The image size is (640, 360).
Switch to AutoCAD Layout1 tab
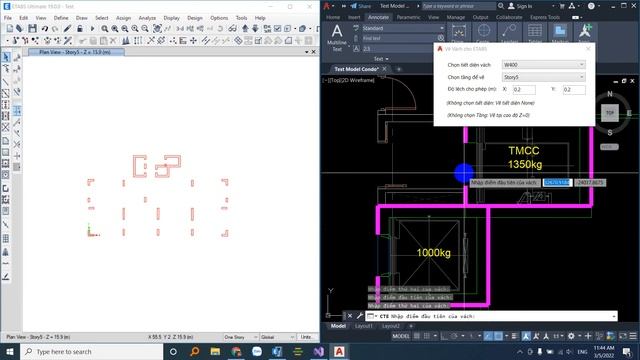click(x=363, y=326)
